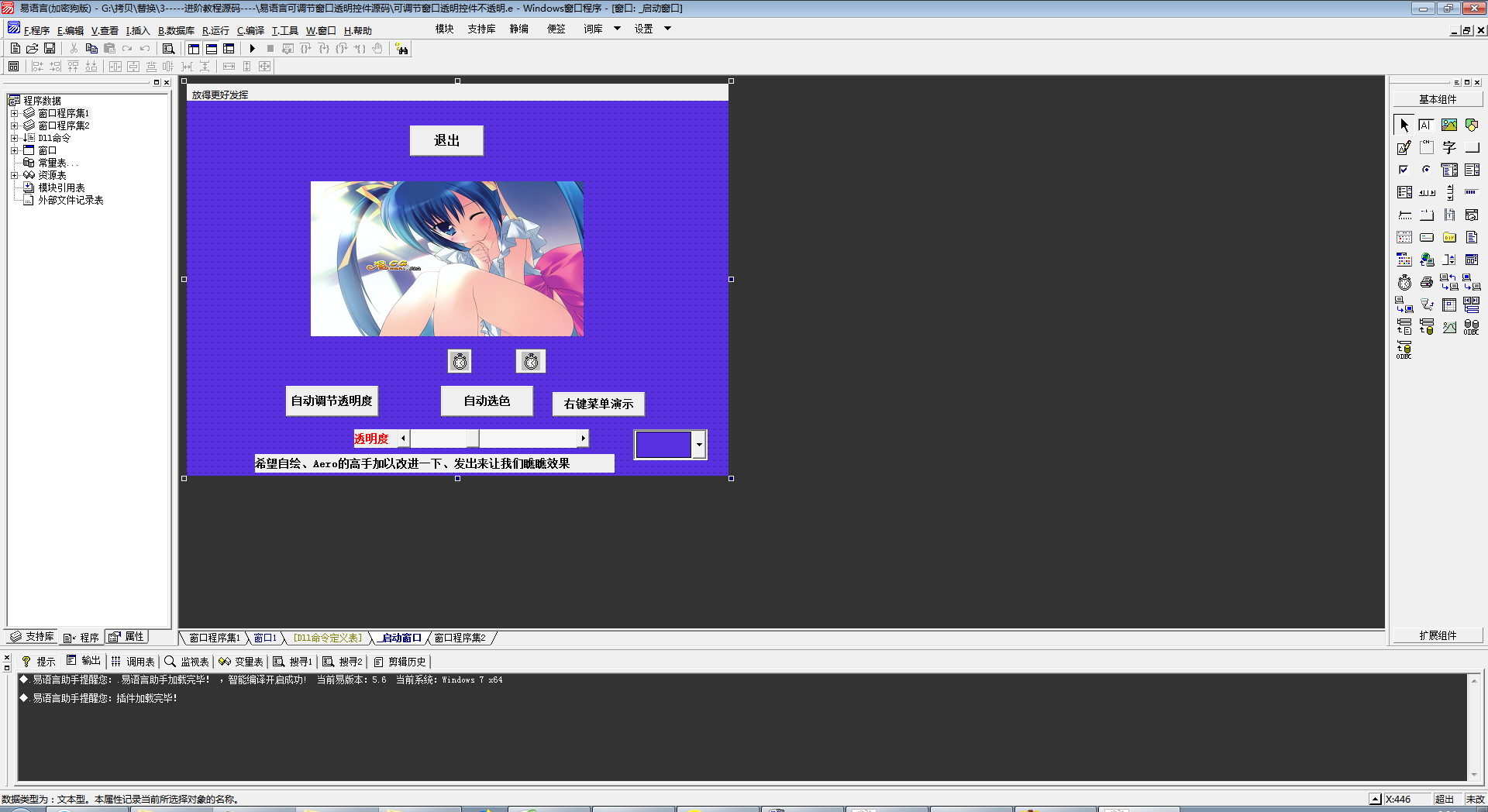The height and width of the screenshot is (812, 1488).
Task: Click the 基本组件 panel header button
Action: pyautogui.click(x=1438, y=99)
